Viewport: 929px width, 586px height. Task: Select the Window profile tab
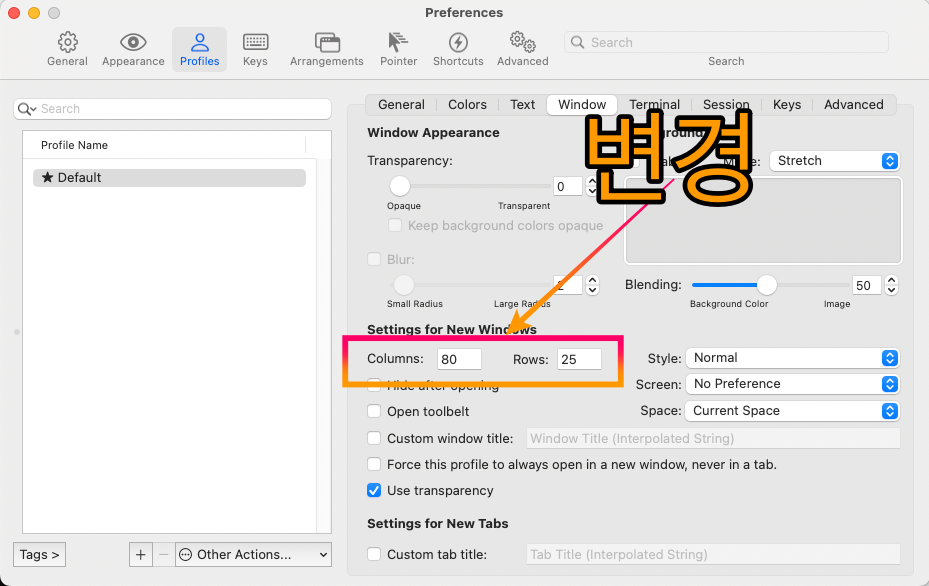coord(582,104)
